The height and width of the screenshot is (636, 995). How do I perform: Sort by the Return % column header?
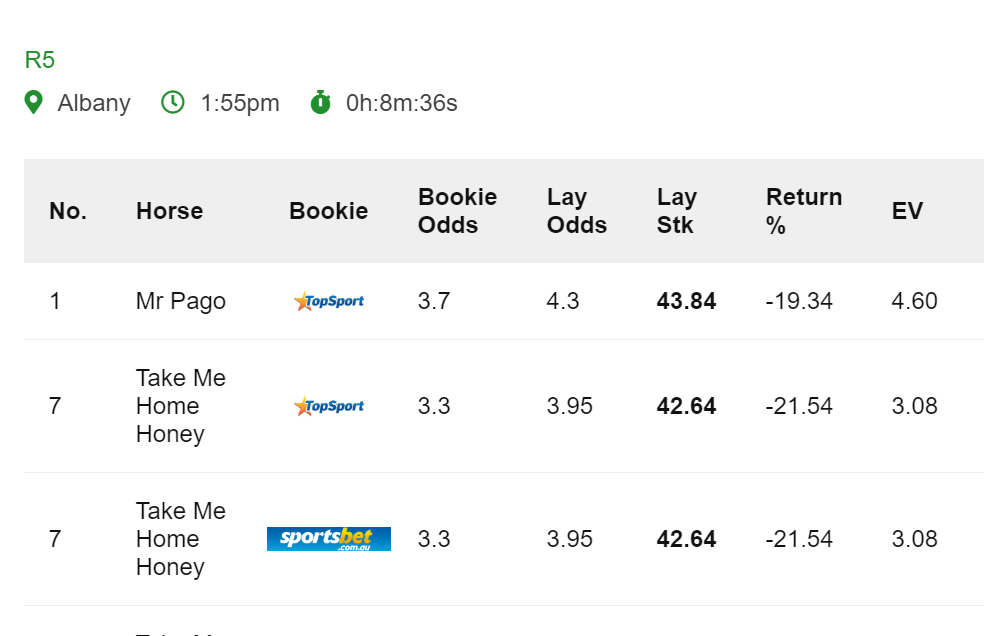coord(804,211)
